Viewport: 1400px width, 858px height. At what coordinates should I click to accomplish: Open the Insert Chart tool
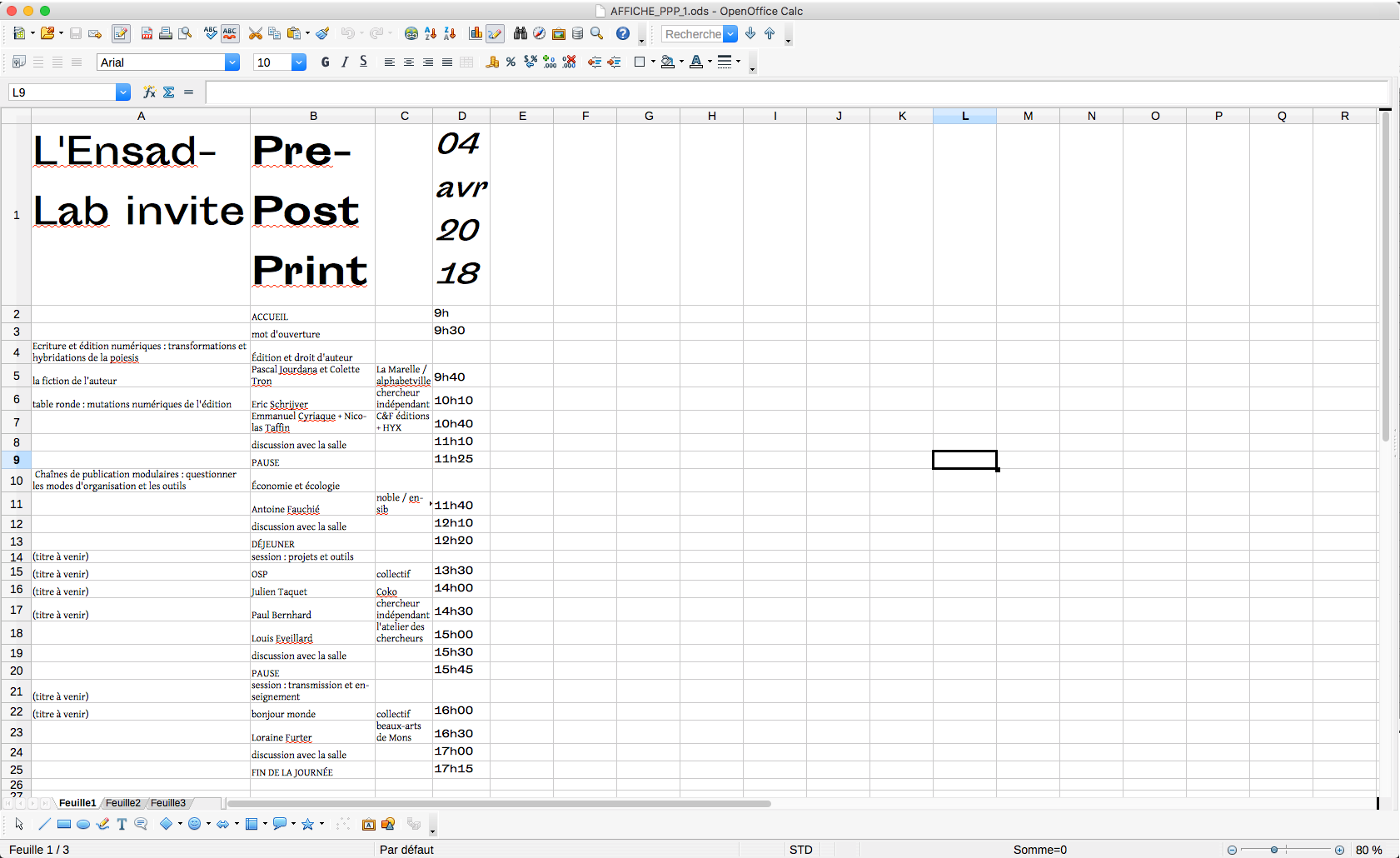coord(476,34)
